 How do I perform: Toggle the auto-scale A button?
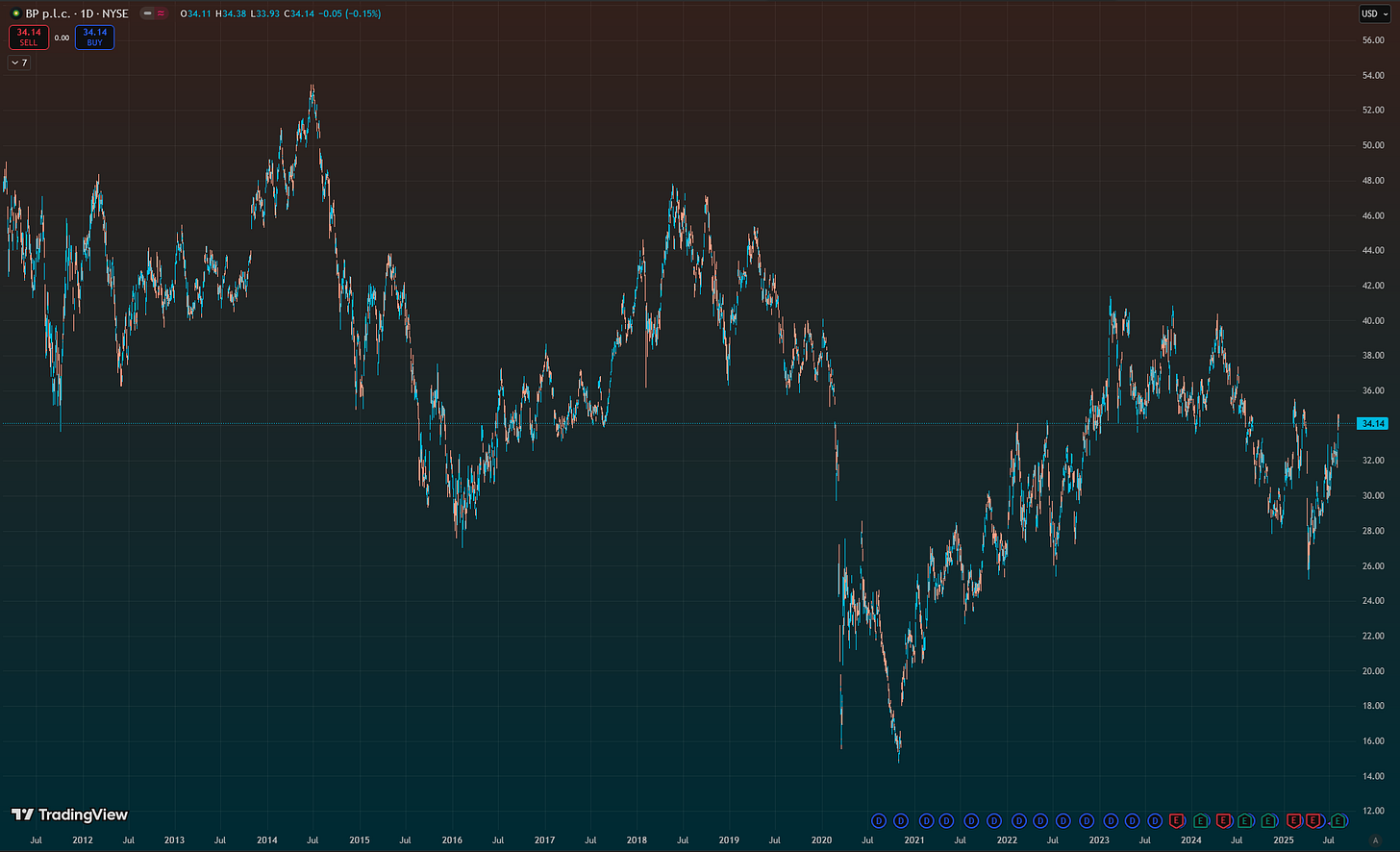[1375, 840]
